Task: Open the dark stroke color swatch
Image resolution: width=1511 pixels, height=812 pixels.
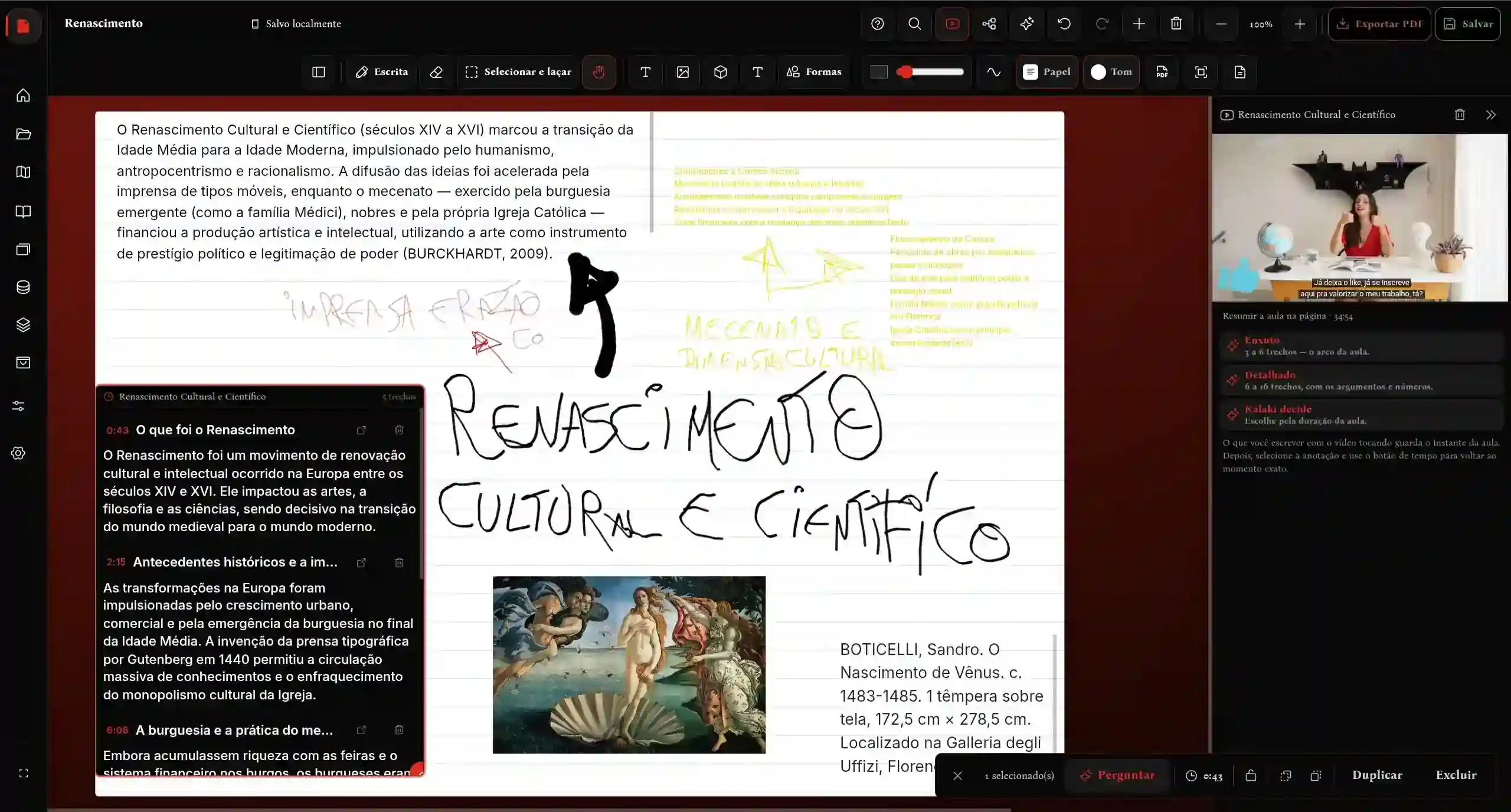Action: pyautogui.click(x=879, y=72)
